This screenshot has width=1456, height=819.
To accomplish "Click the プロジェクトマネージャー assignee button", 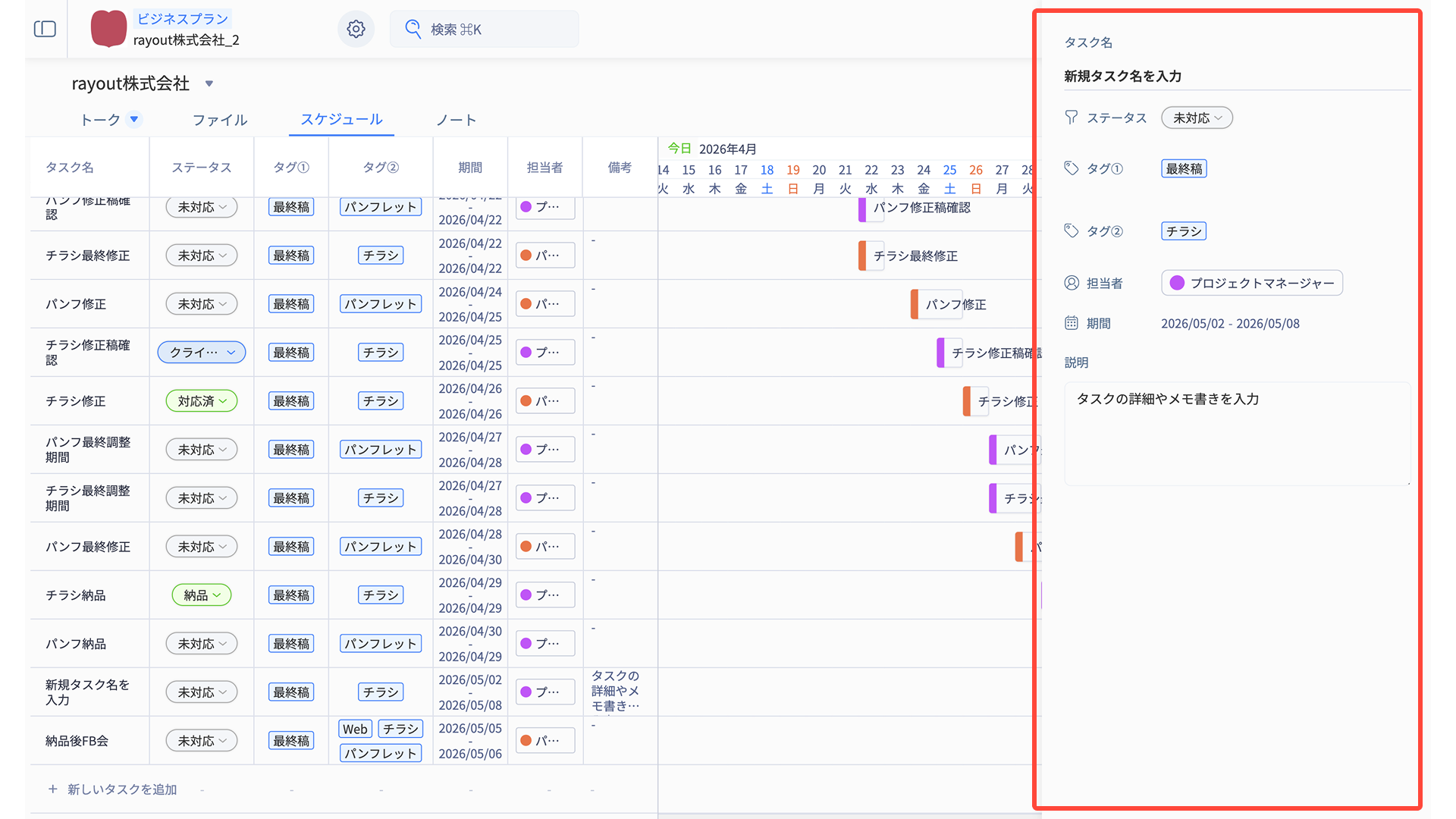I will [1251, 283].
